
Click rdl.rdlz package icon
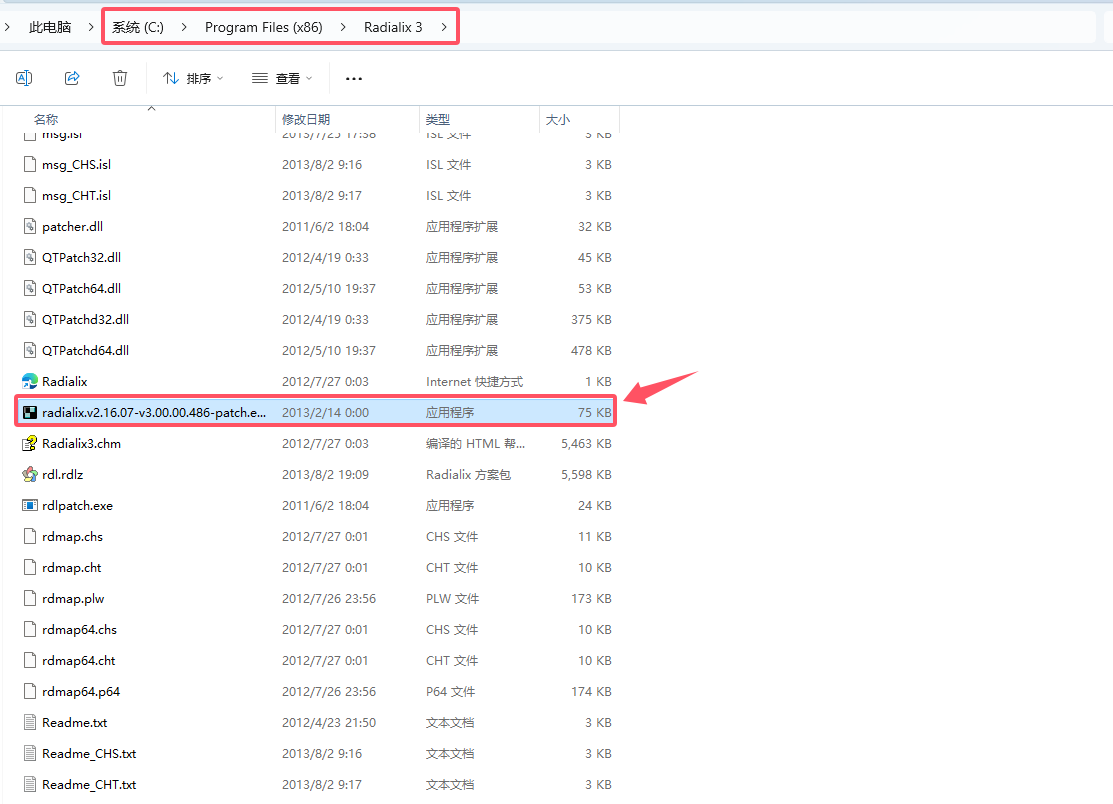(x=30, y=474)
